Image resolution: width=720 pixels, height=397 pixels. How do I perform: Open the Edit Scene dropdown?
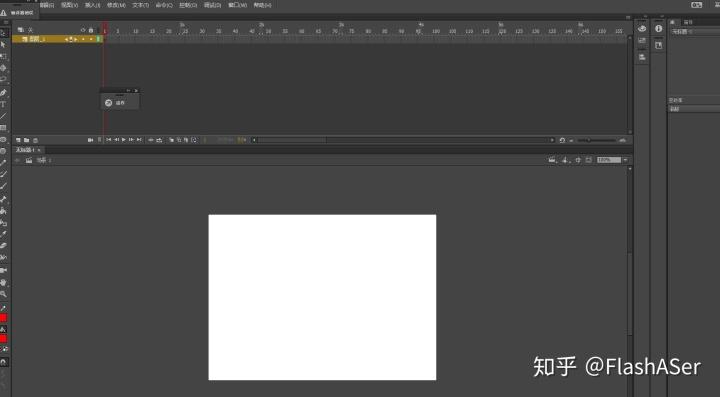(x=553, y=160)
